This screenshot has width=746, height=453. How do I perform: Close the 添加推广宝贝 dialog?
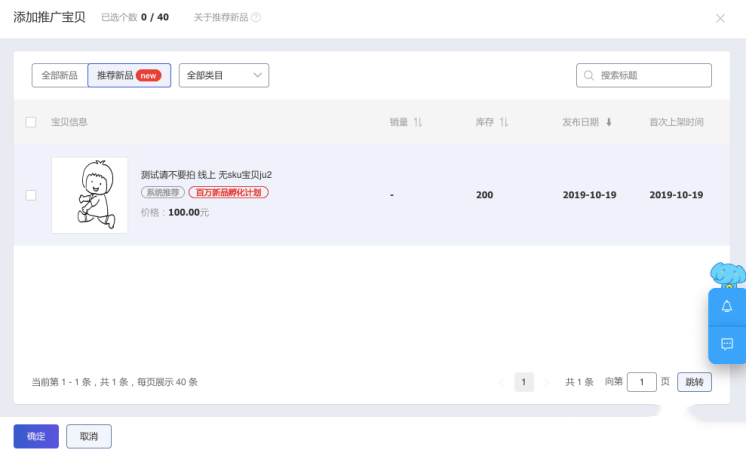(x=720, y=18)
